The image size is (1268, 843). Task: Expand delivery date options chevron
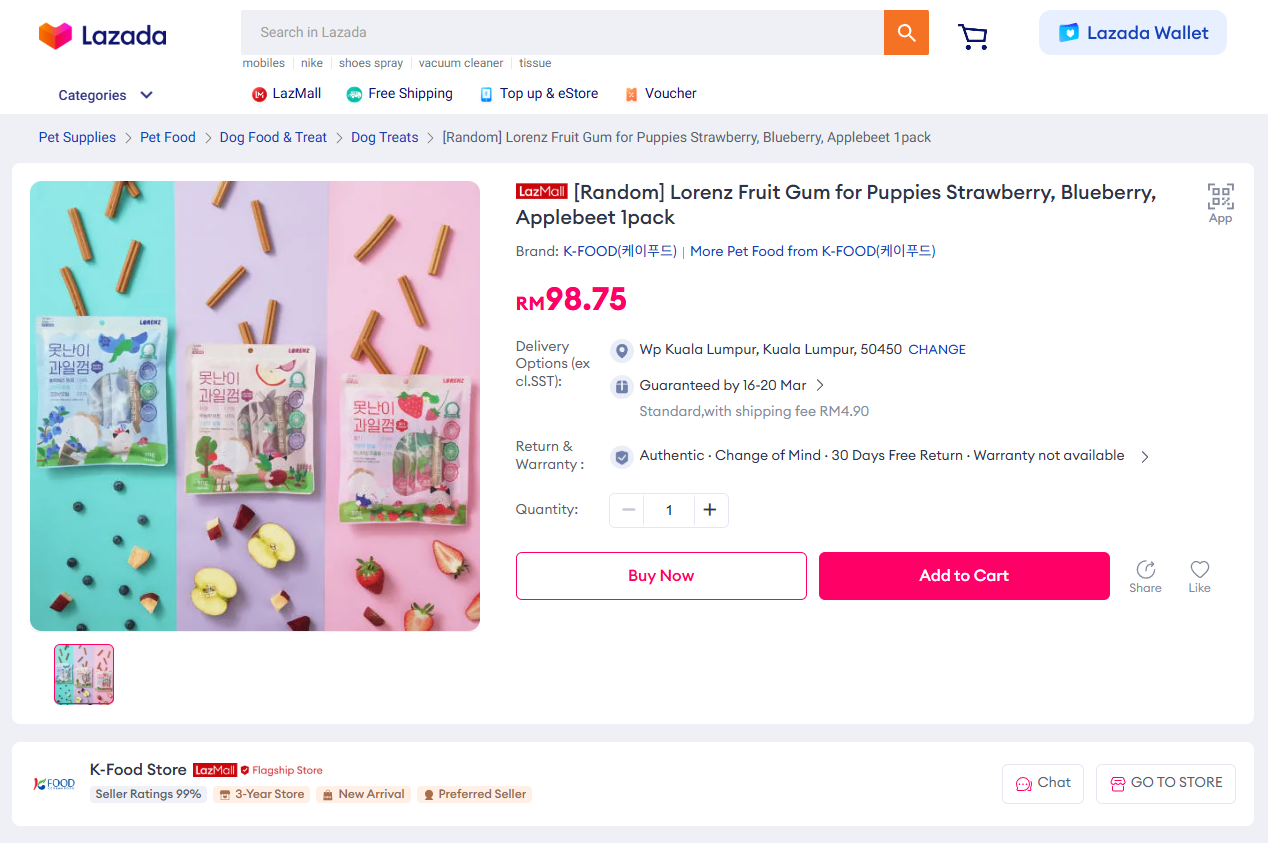pos(820,385)
